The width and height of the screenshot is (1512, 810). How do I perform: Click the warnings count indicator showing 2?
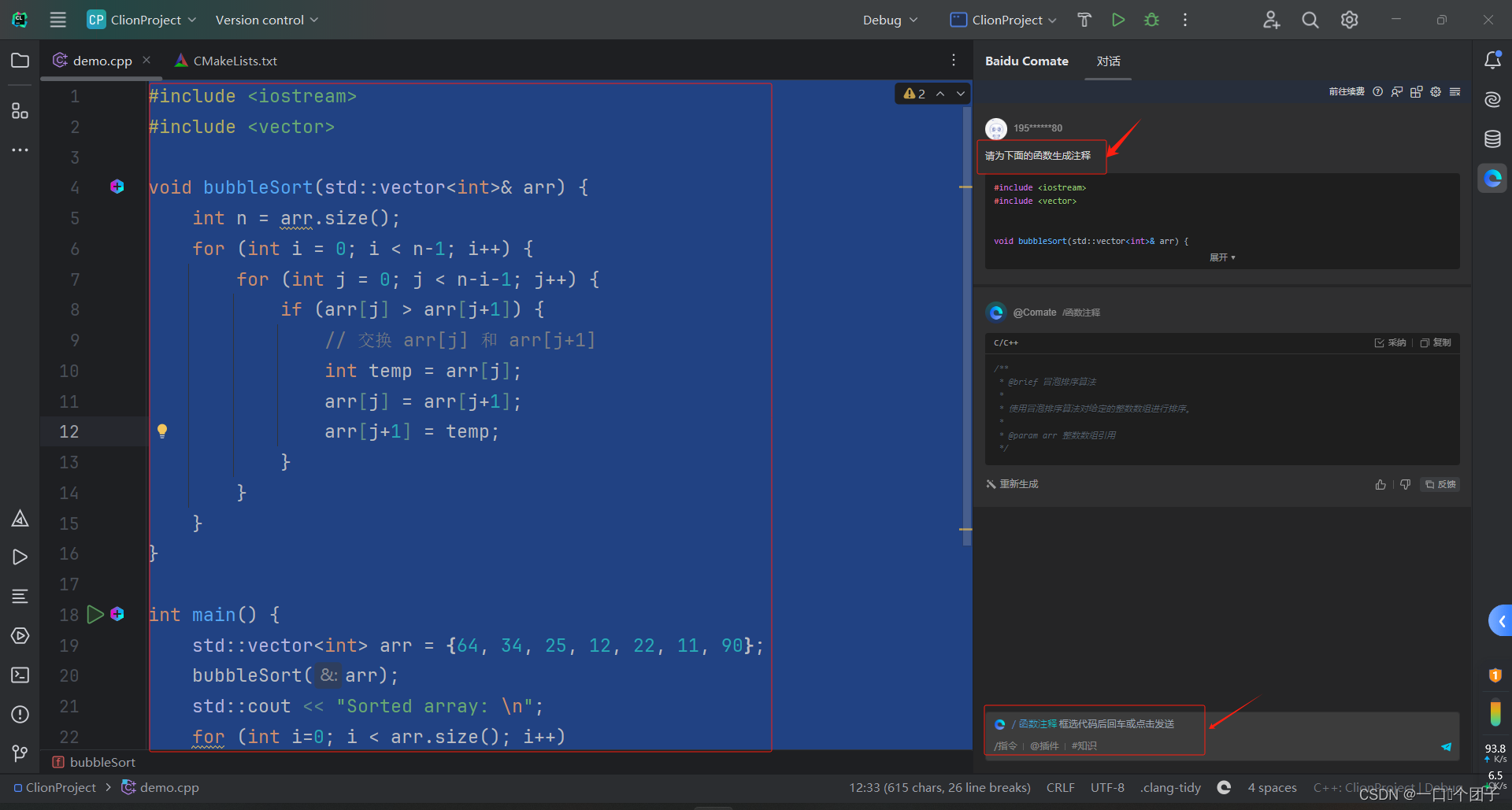pyautogui.click(x=914, y=94)
